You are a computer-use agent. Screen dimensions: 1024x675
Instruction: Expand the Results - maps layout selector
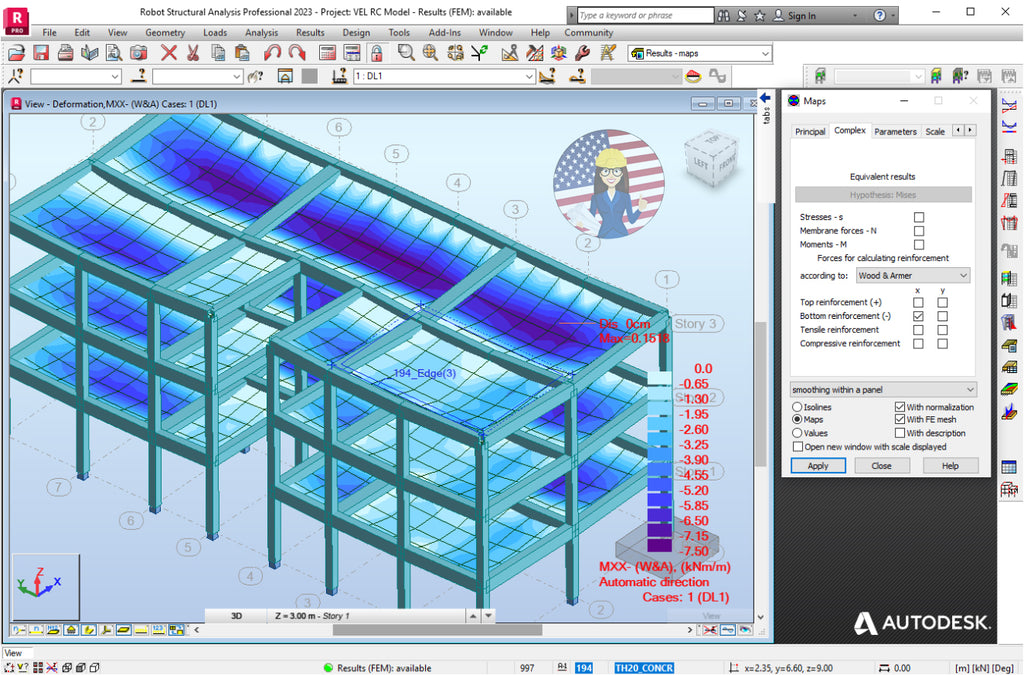[x=765, y=52]
